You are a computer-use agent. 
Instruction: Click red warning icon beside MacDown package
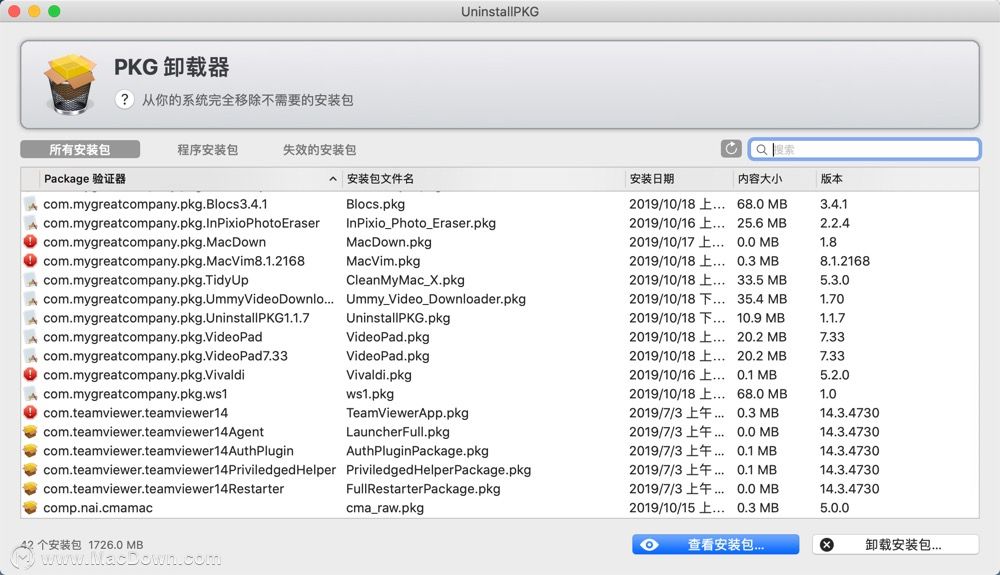pyautogui.click(x=30, y=242)
